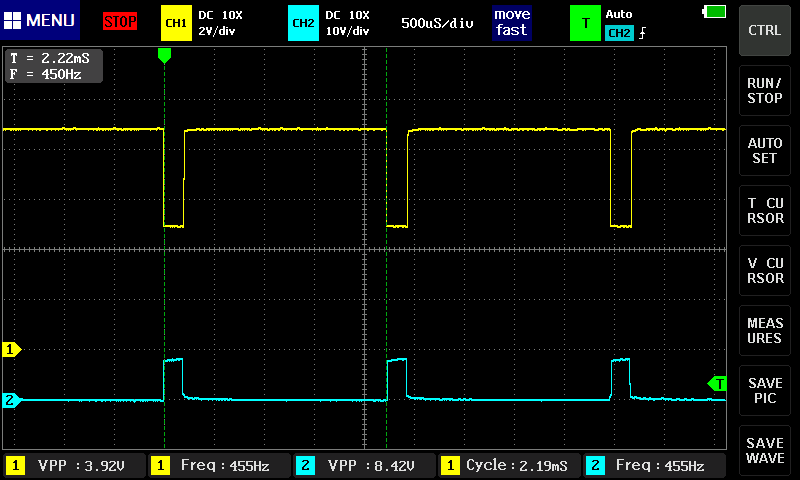This screenshot has width=800, height=480.
Task: Click the channel 2 Freq 455Hz measurement
Action: [654, 465]
